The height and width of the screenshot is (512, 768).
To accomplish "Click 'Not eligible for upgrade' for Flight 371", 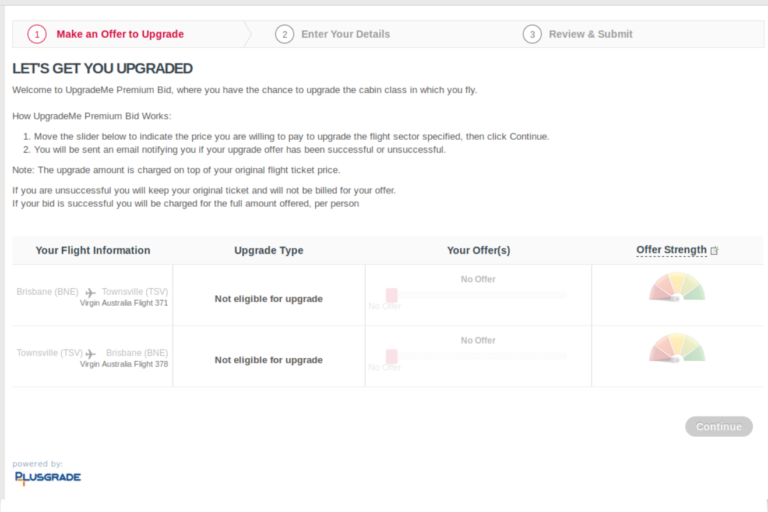I will tap(268, 299).
